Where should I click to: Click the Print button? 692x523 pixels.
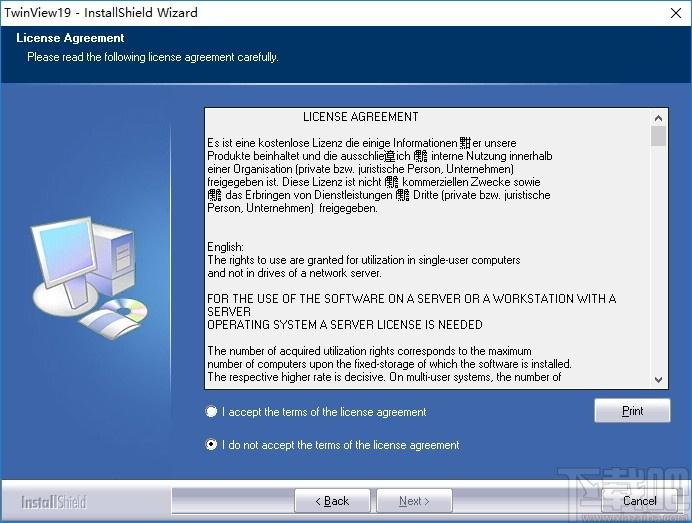point(632,411)
